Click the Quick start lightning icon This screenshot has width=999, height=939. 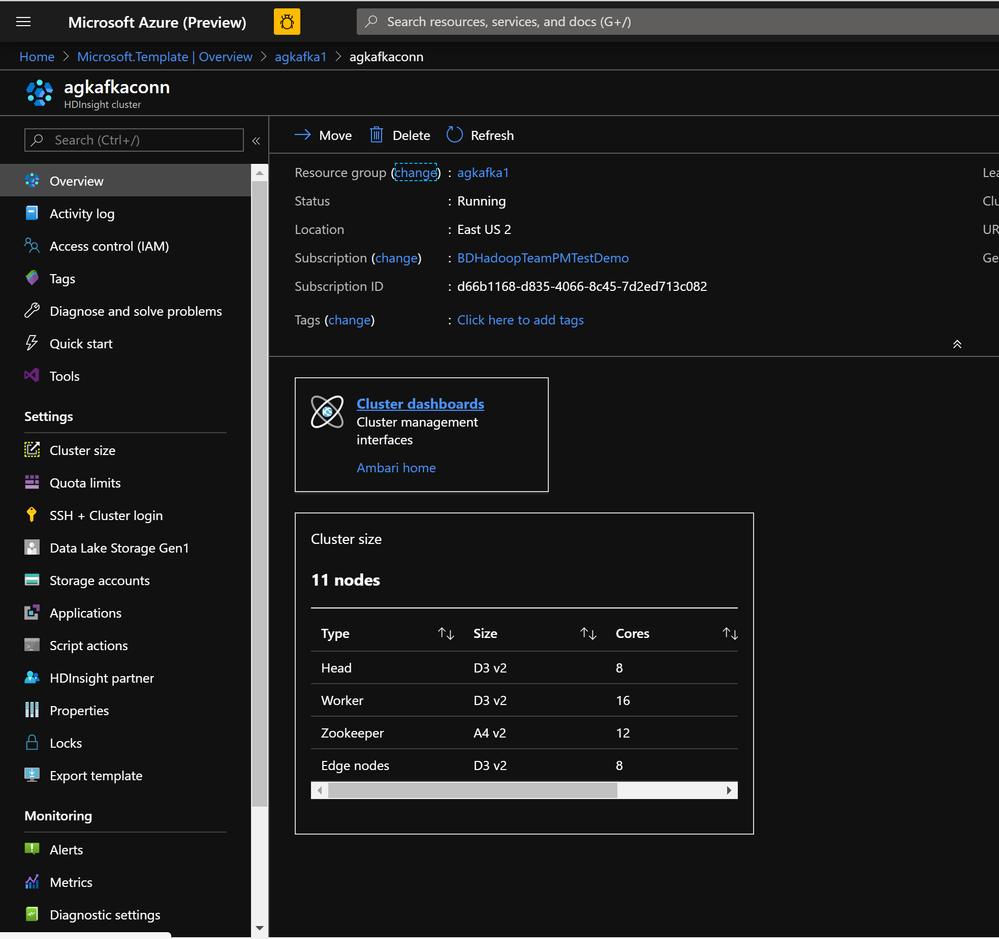(x=32, y=343)
